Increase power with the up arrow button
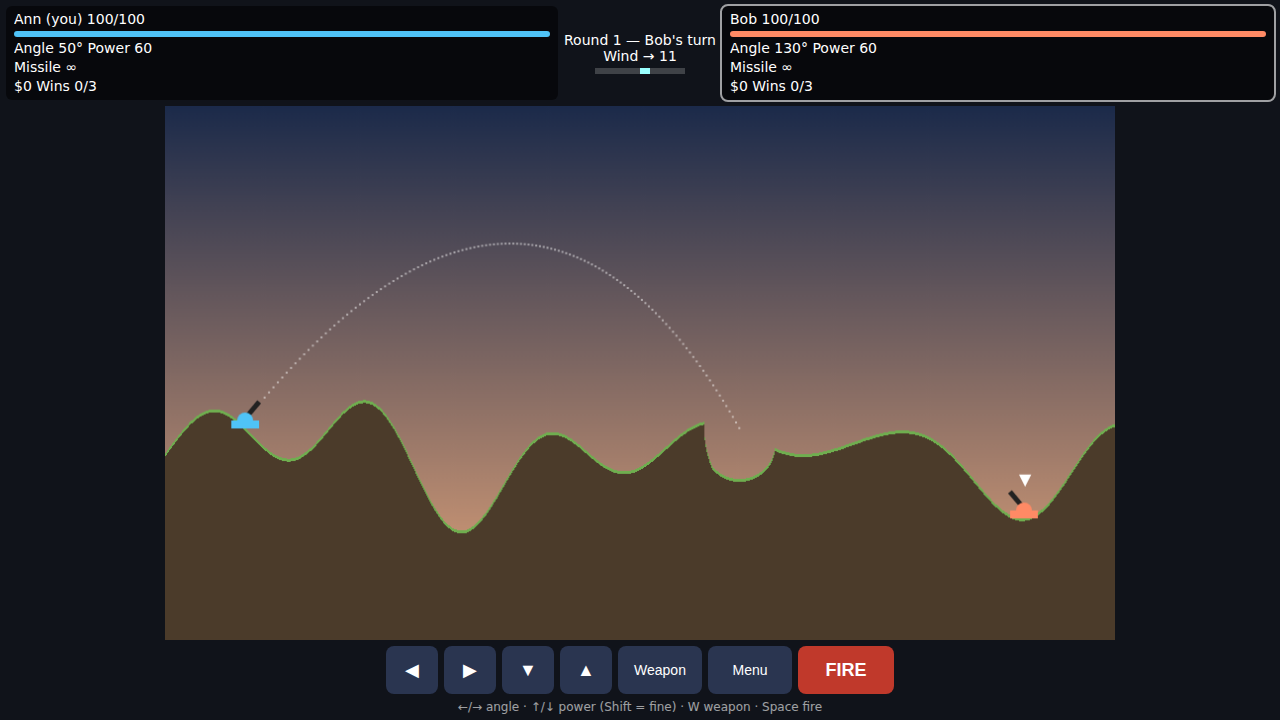 (586, 670)
